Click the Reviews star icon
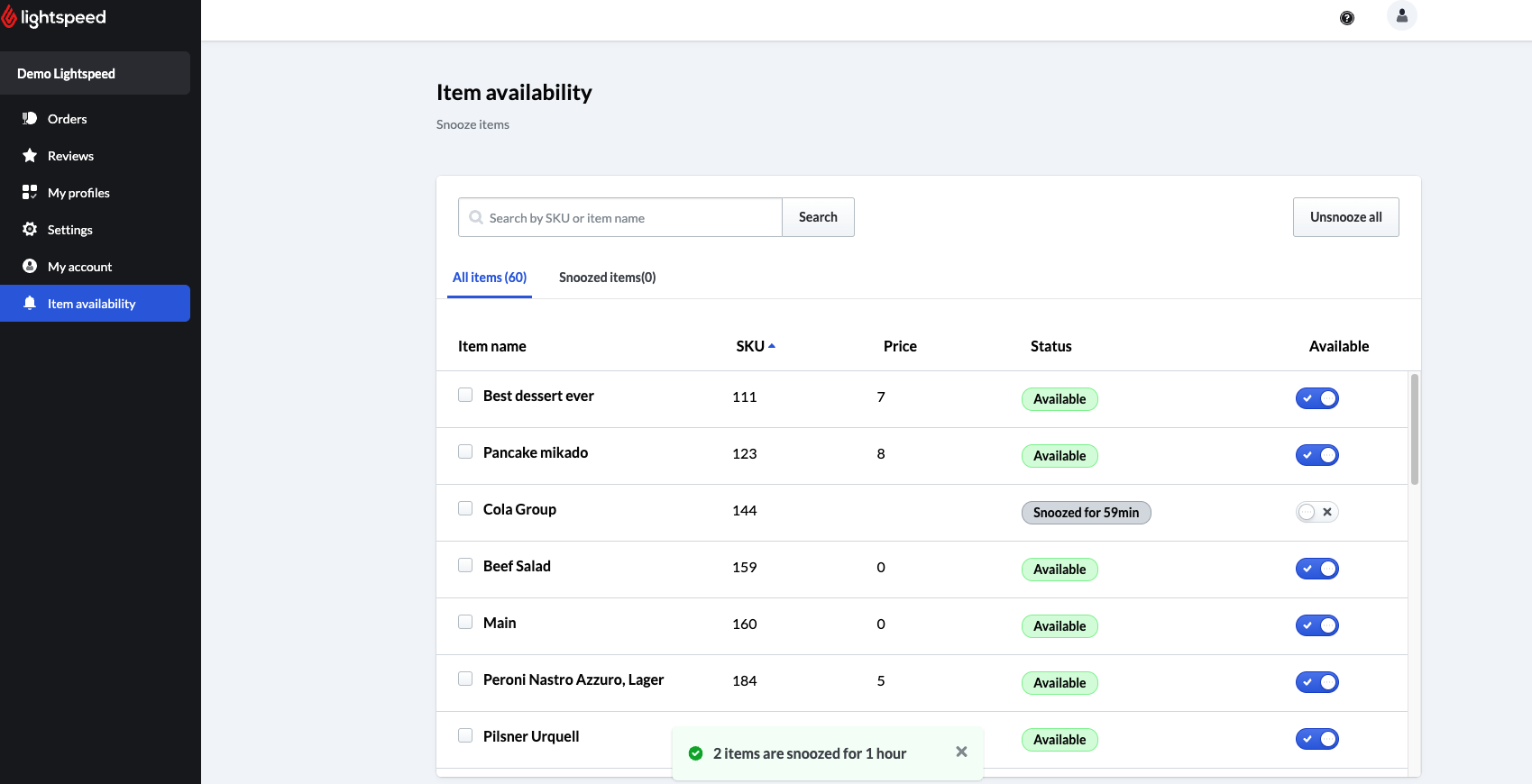Viewport: 1532px width, 784px height. (30, 156)
